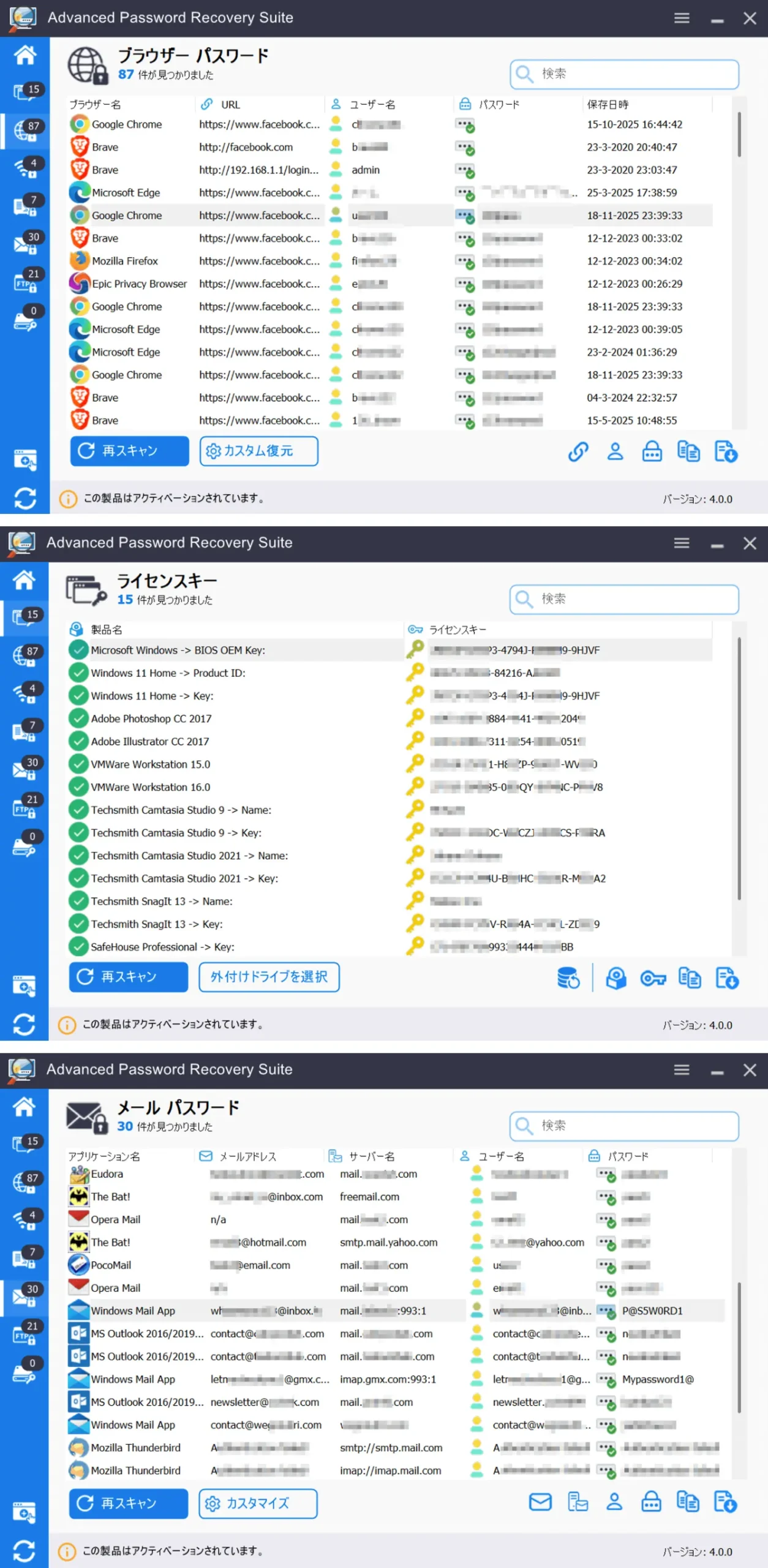Click copy username icon in browser password window
The height and width of the screenshot is (1568, 768).
click(x=615, y=452)
